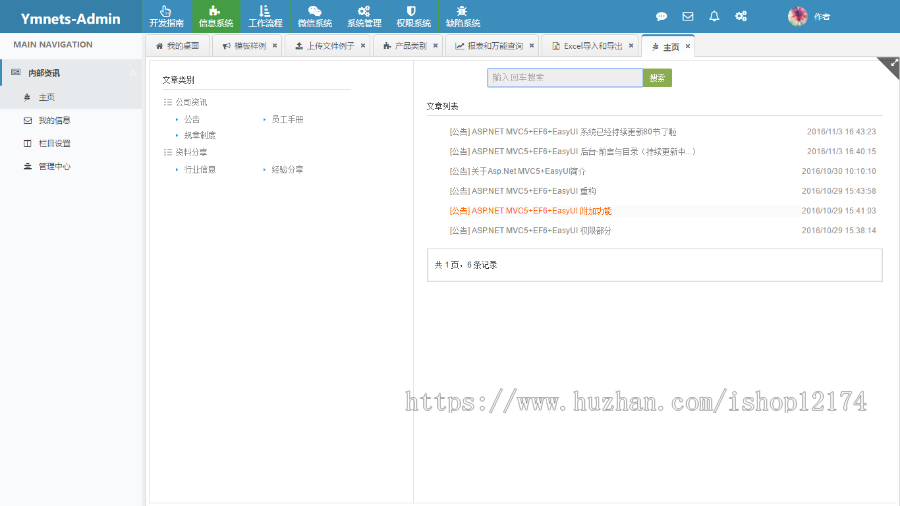Click the date 2016/10/29 15:38:14

(839, 231)
